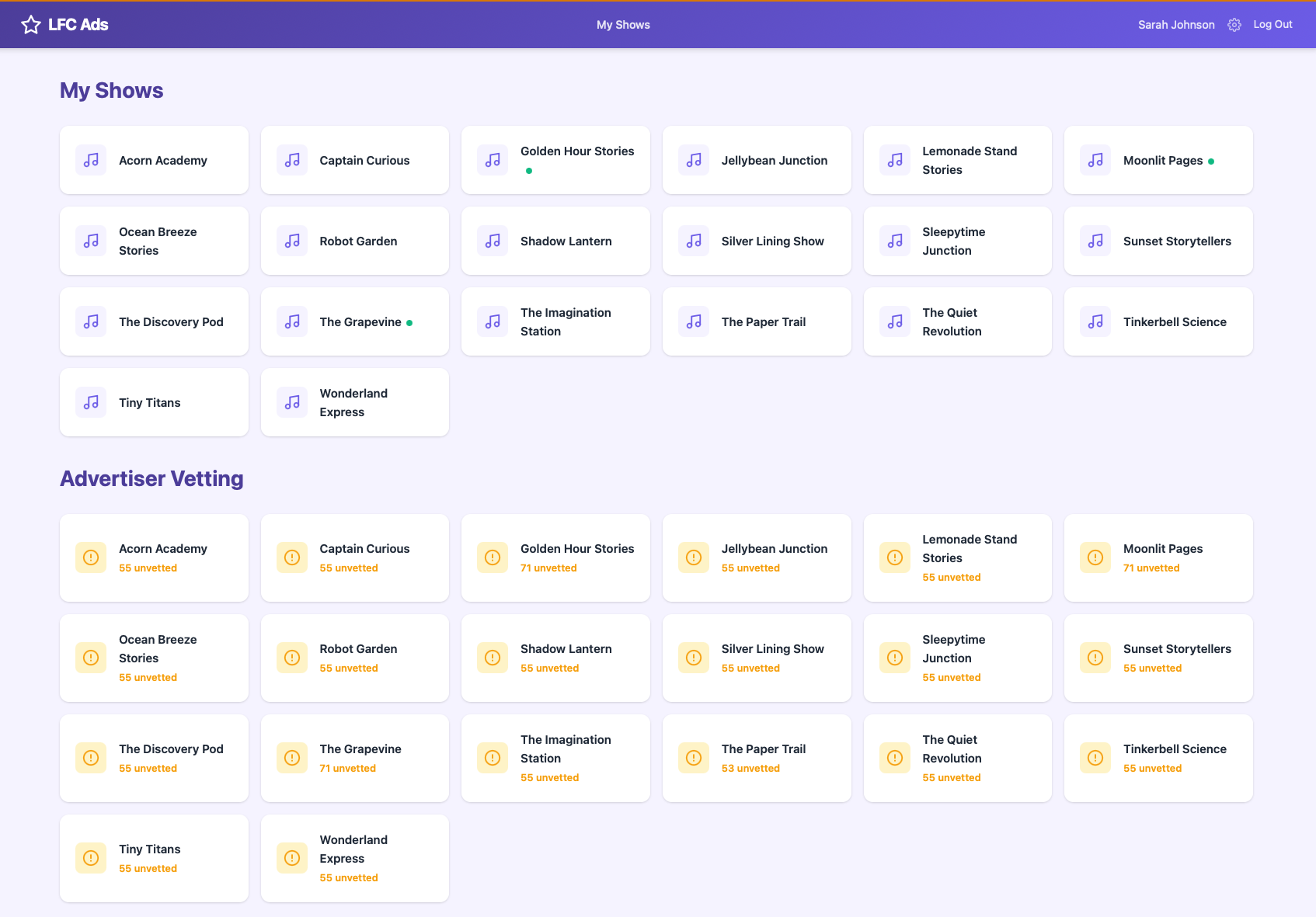Click the 71 unvetted link on The Grapevine
The height and width of the screenshot is (917, 1316).
[x=347, y=768]
